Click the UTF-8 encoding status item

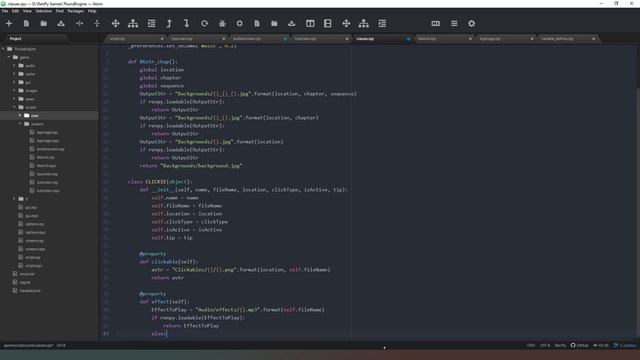coord(545,345)
